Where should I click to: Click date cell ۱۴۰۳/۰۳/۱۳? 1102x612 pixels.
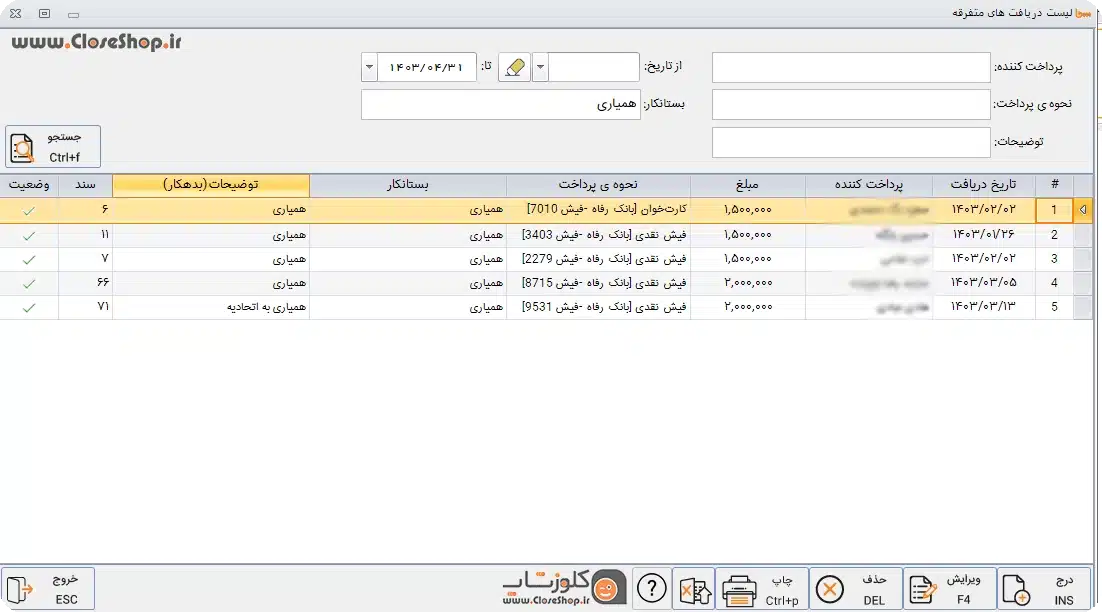click(x=983, y=306)
